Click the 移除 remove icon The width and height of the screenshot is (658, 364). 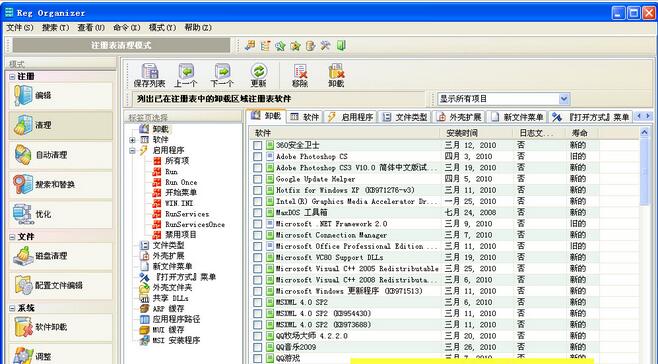click(300, 75)
